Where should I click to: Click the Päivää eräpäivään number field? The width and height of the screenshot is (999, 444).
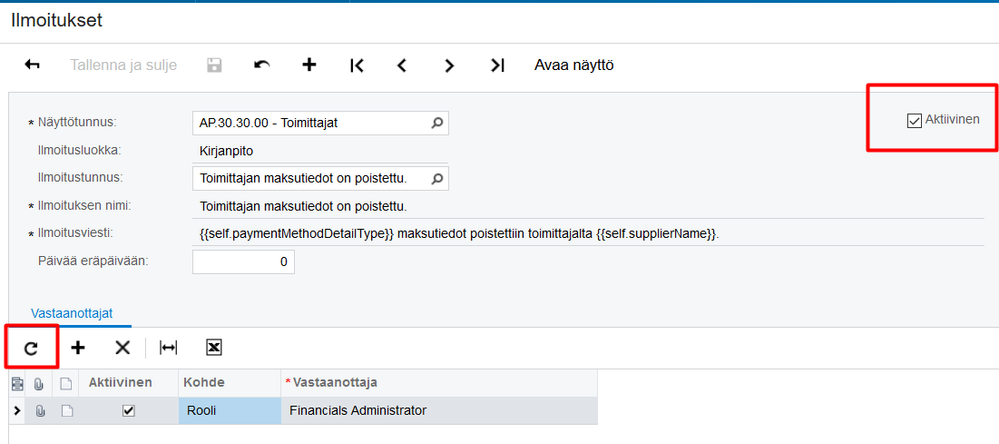pos(243,262)
